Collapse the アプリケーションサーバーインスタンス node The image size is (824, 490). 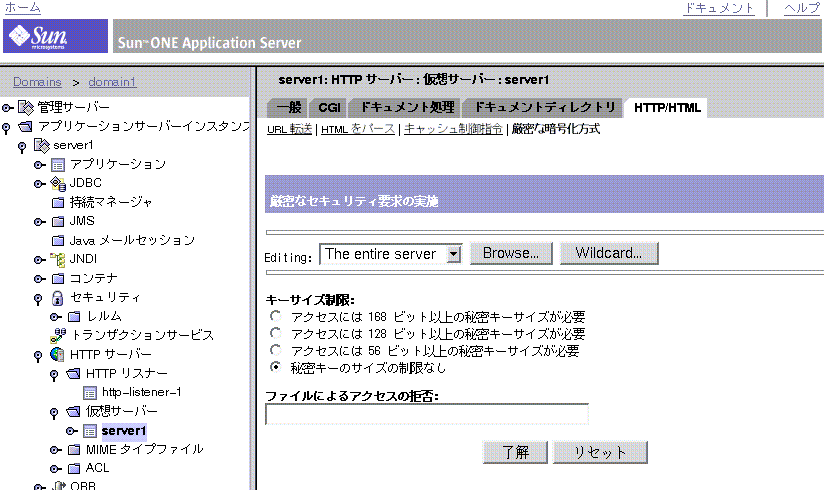(x=6, y=128)
